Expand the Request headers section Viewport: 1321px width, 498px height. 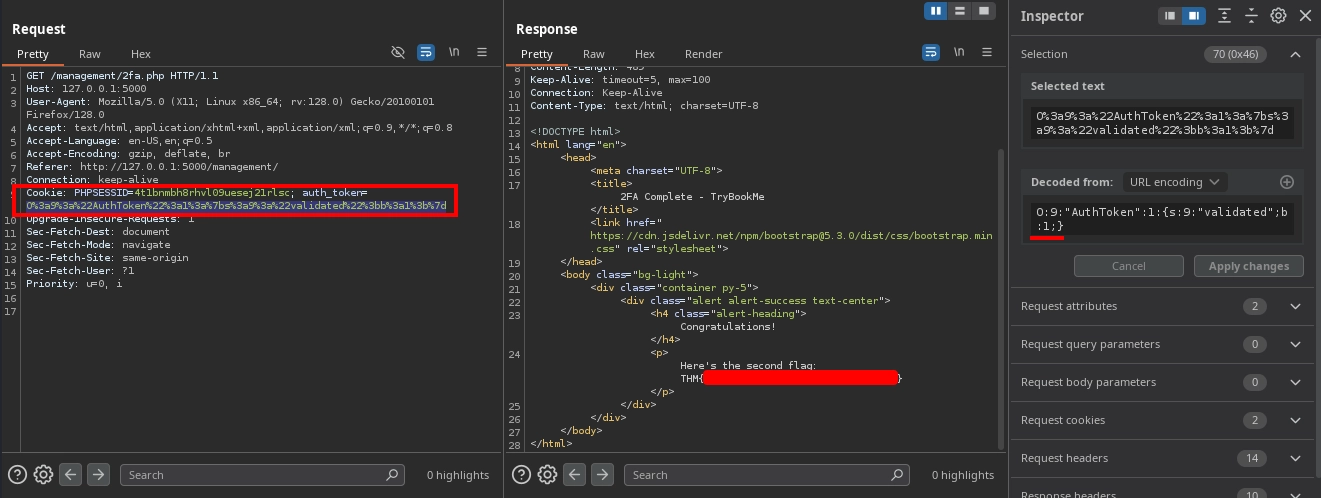1295,458
